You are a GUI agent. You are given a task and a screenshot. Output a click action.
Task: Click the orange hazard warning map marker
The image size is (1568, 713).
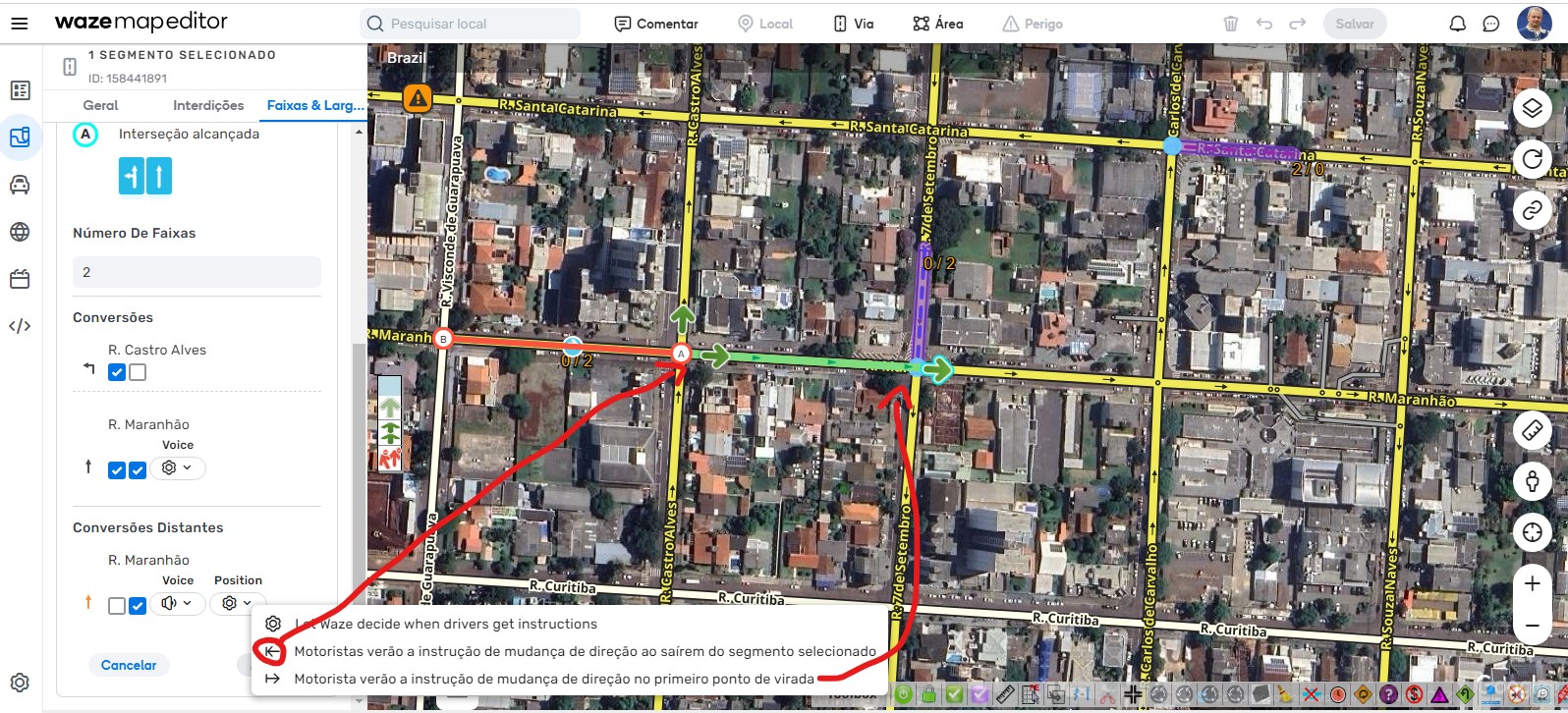[x=419, y=98]
